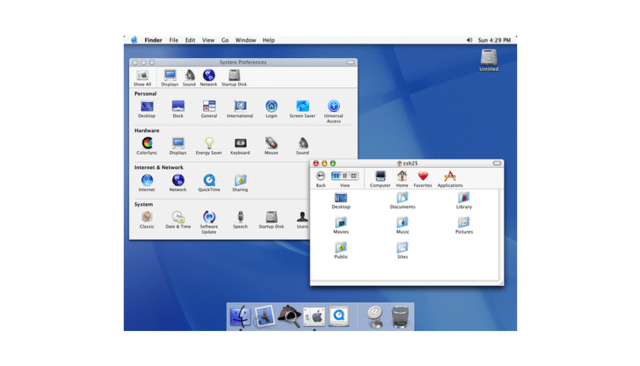Screen dimensions: 640x366
Task: Open Sherlock from the Dock
Action: pyautogui.click(x=289, y=316)
